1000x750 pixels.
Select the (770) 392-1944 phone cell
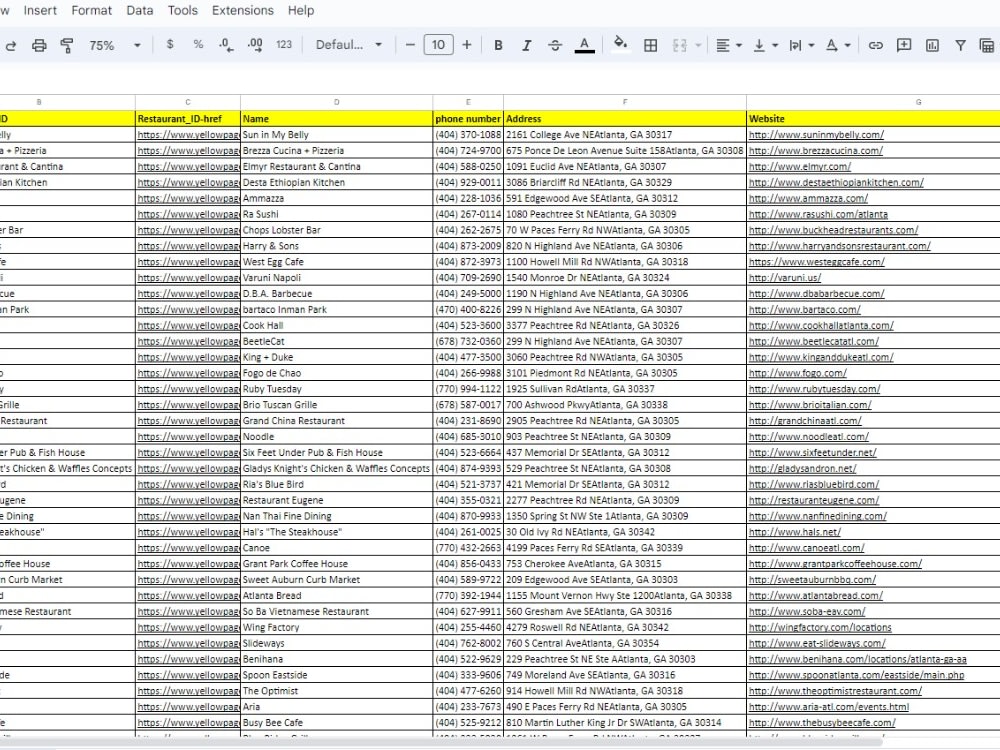[468, 596]
